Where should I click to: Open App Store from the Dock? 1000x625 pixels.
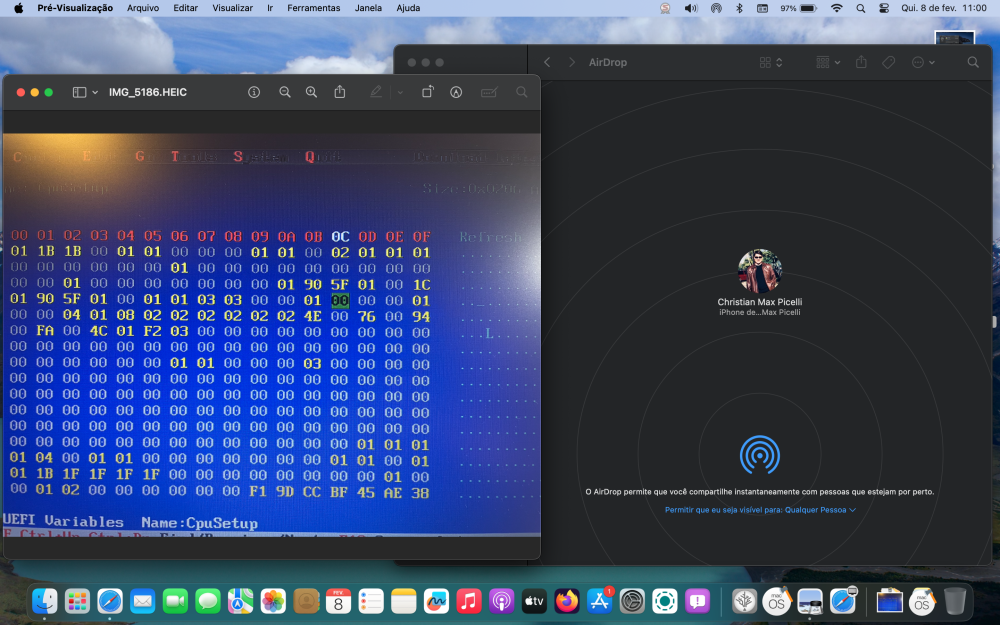[599, 601]
